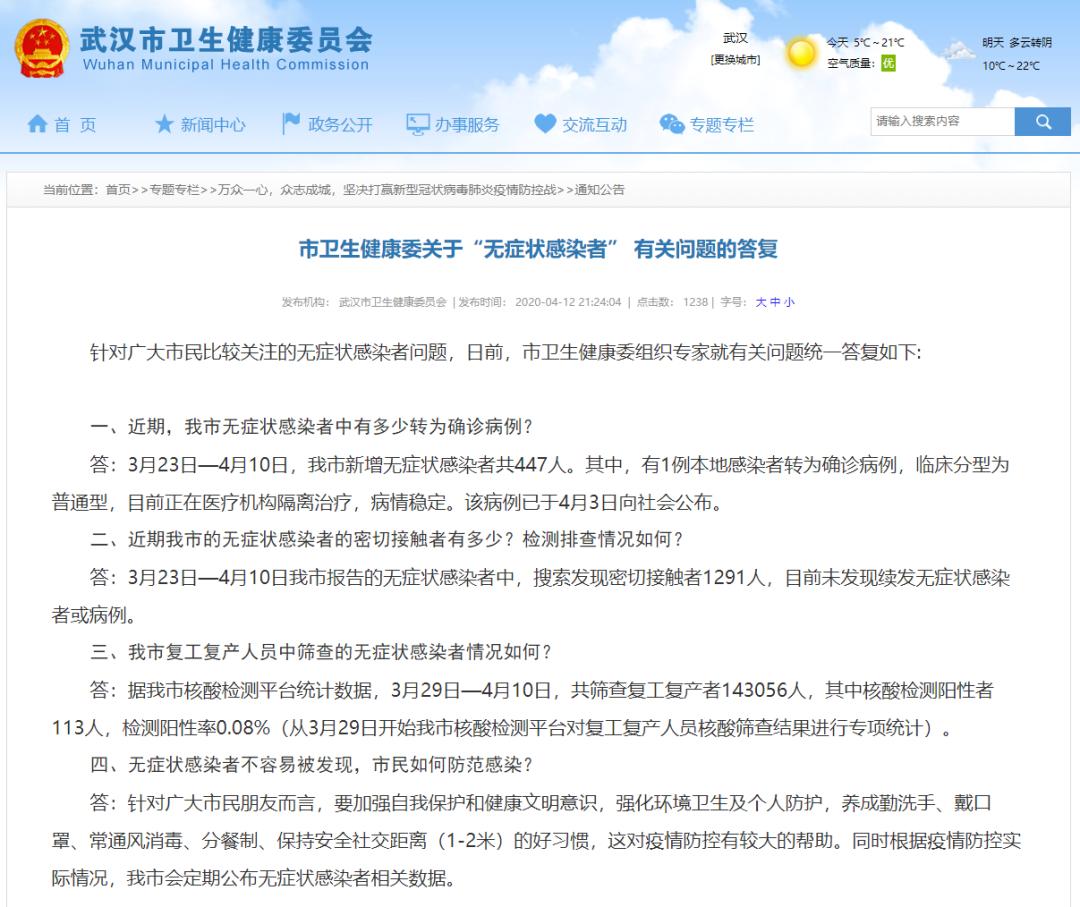Open the 新闻中心 menu item
The image size is (1080, 907).
(213, 125)
